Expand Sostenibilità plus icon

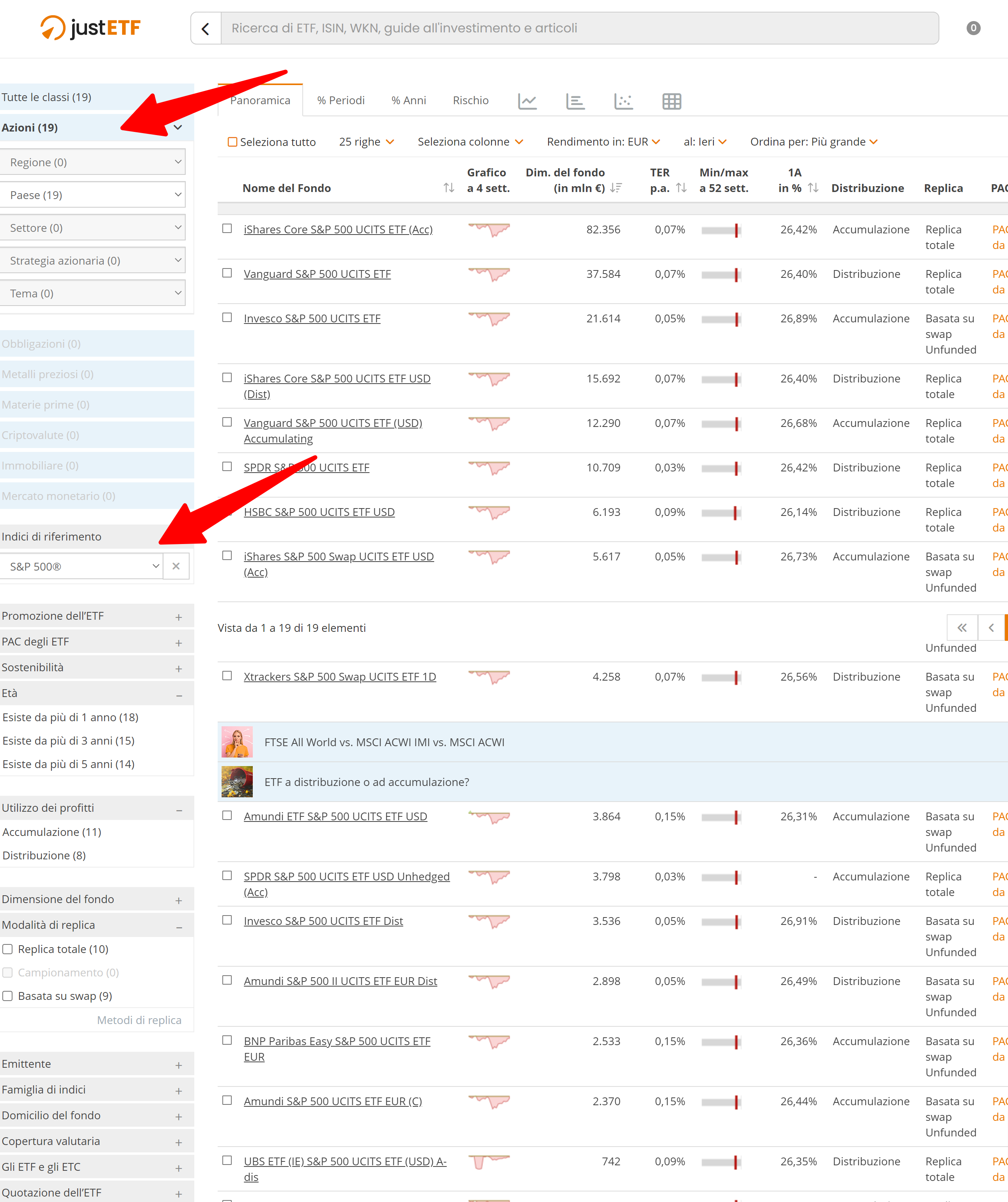click(179, 669)
